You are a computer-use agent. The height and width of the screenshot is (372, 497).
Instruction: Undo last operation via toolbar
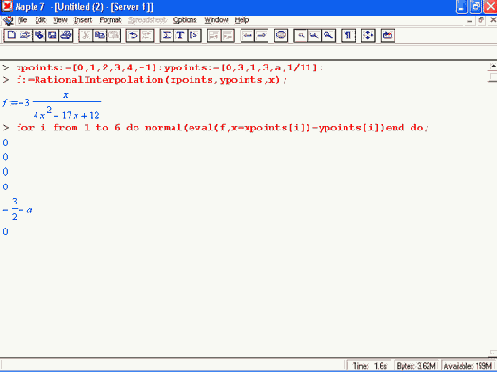(133, 35)
